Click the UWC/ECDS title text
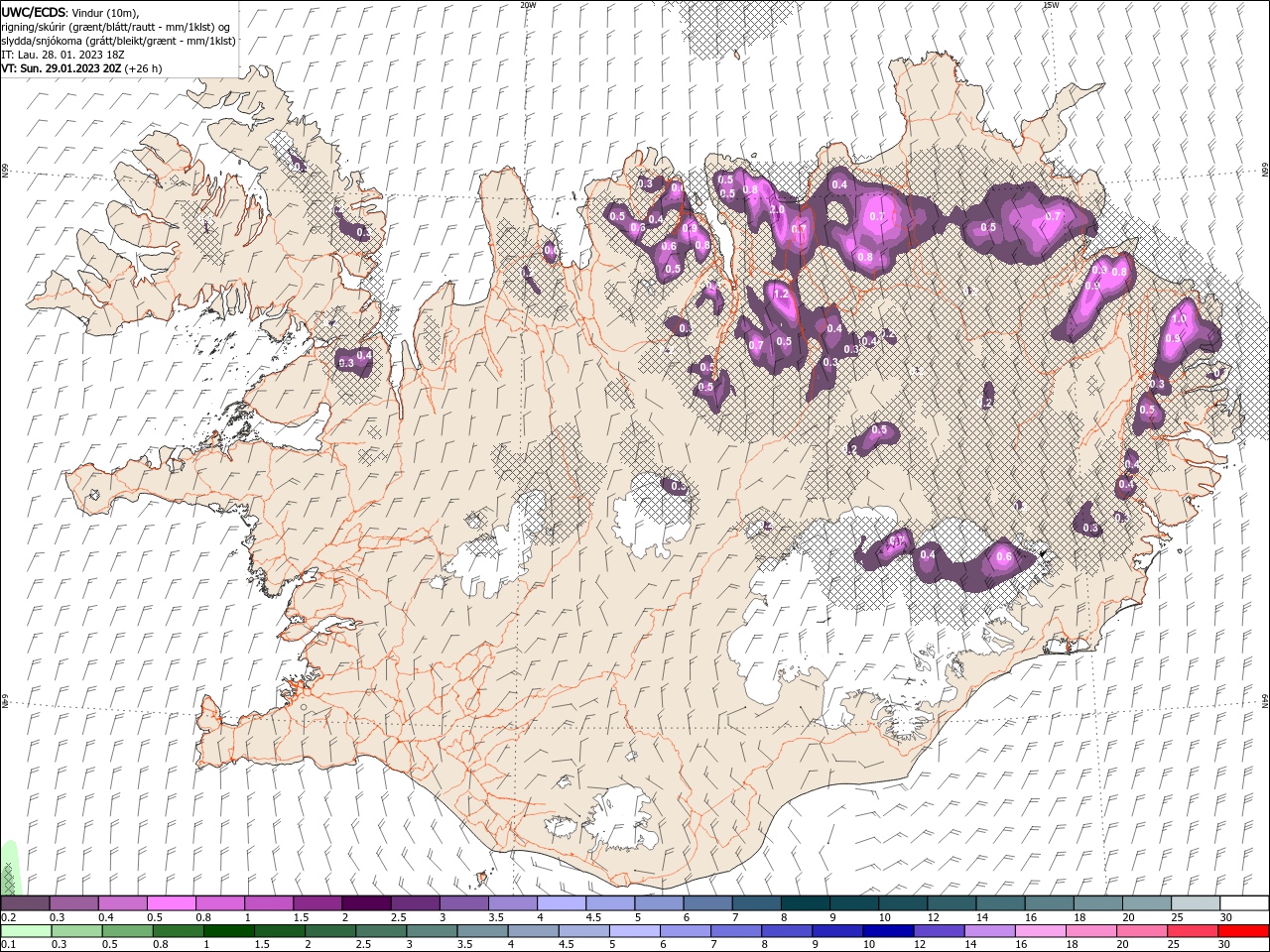 click(x=34, y=12)
